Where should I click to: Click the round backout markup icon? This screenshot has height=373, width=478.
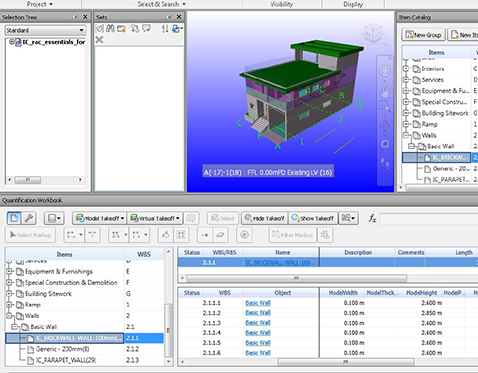[x=244, y=235]
